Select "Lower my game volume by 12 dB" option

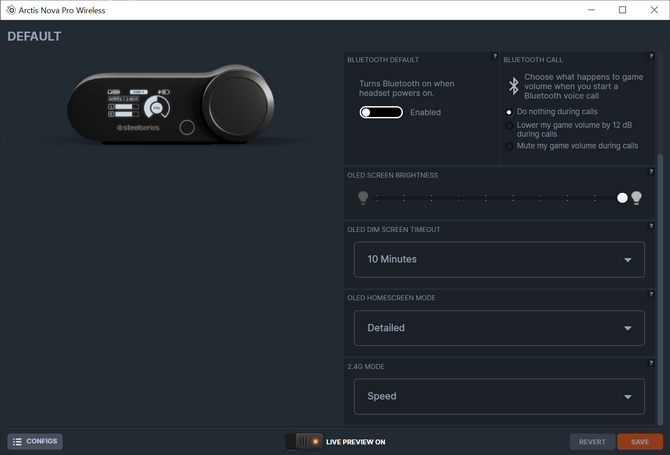pos(509,126)
